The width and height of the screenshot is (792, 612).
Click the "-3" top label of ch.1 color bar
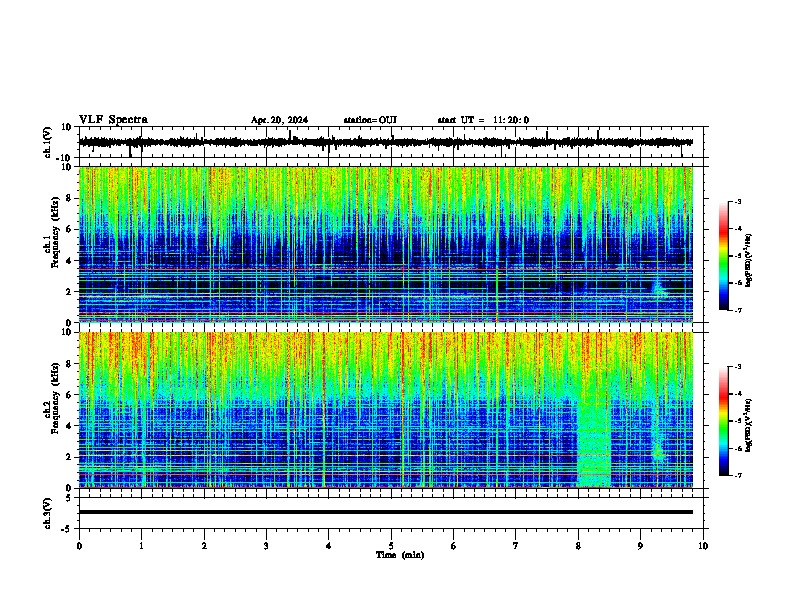click(737, 201)
